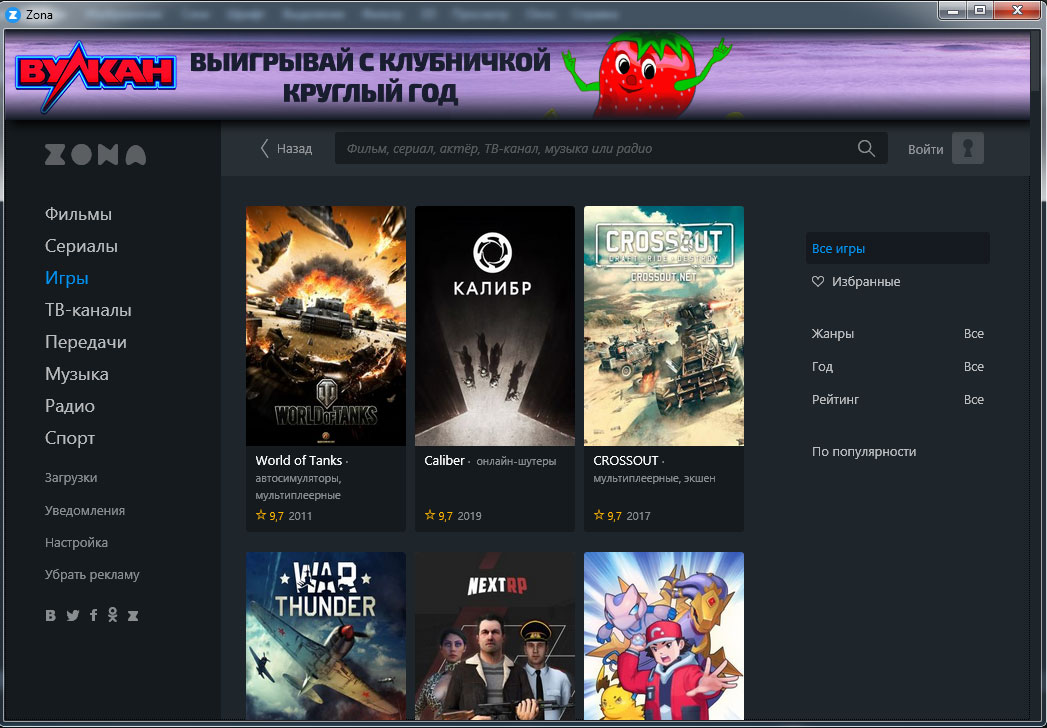Click the star rating under World of Tanks
This screenshot has width=1047, height=728.
click(x=270, y=516)
